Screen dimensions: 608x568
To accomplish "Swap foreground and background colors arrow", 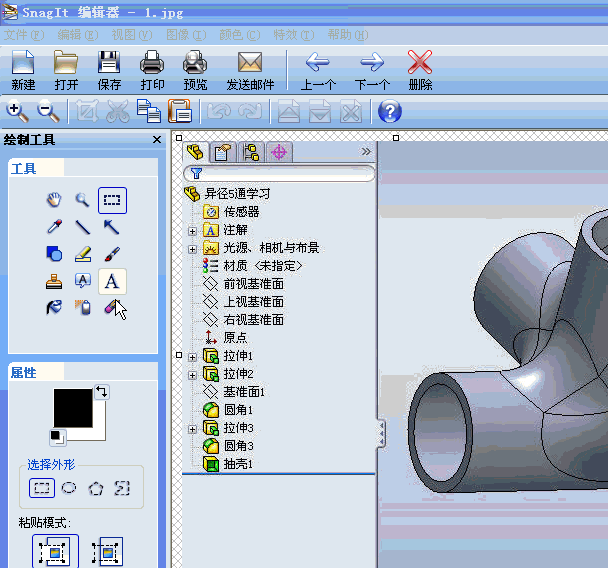I will (x=102, y=392).
